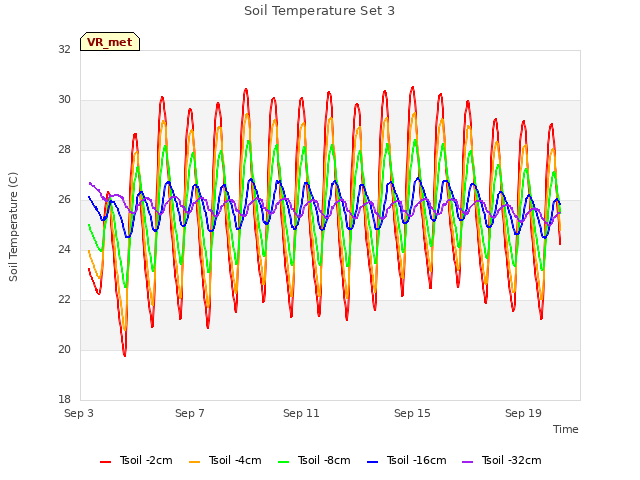Click the 18 y-axis tick label
640x480 pixels.
tap(64, 399)
